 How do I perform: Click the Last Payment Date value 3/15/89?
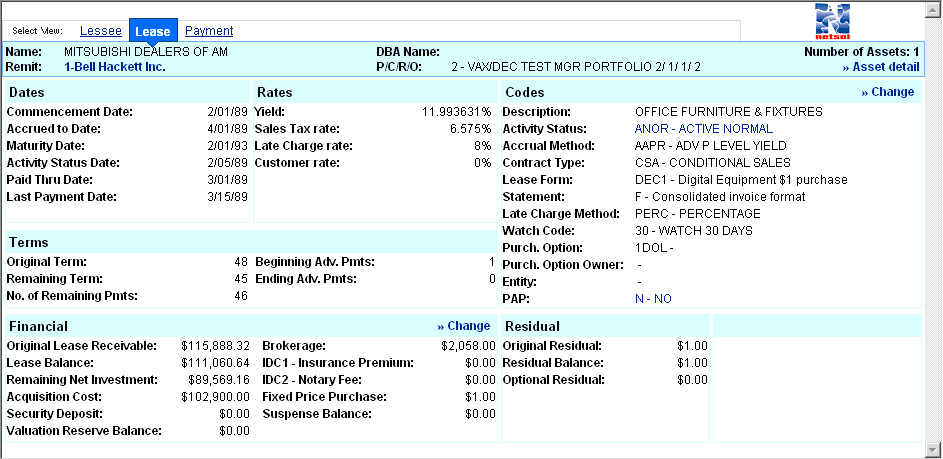pos(227,196)
